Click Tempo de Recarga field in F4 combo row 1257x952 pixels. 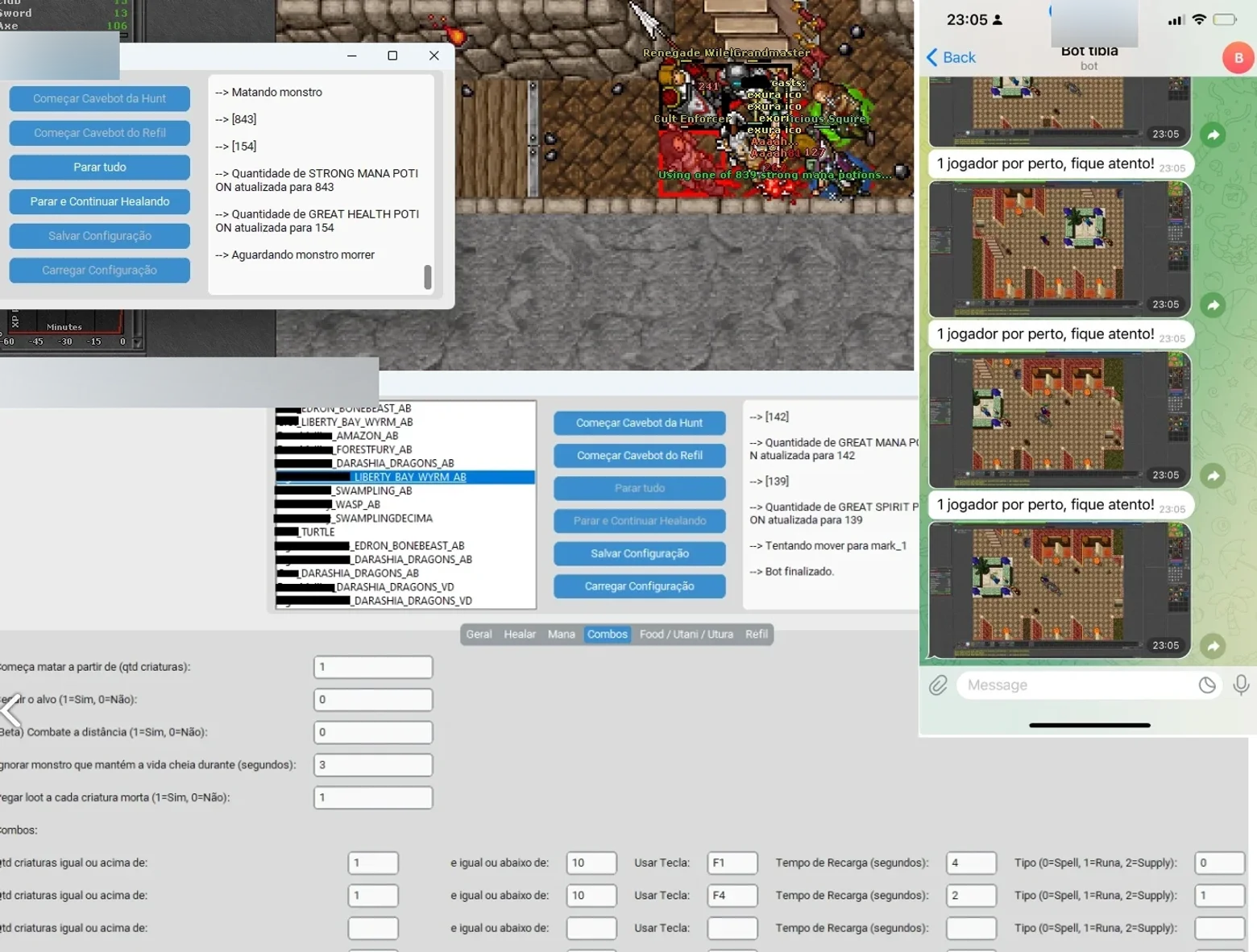[972, 896]
